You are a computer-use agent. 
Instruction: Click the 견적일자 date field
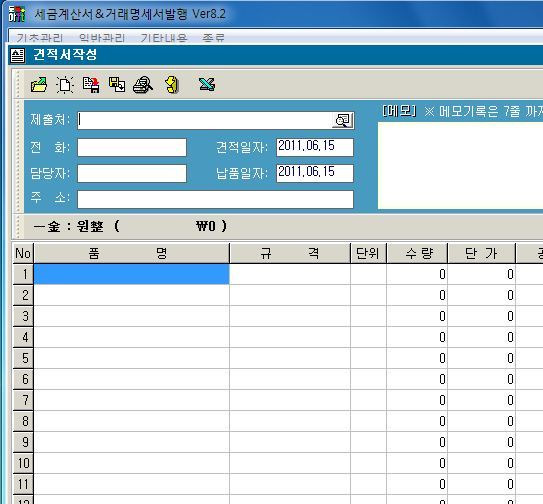[315, 147]
